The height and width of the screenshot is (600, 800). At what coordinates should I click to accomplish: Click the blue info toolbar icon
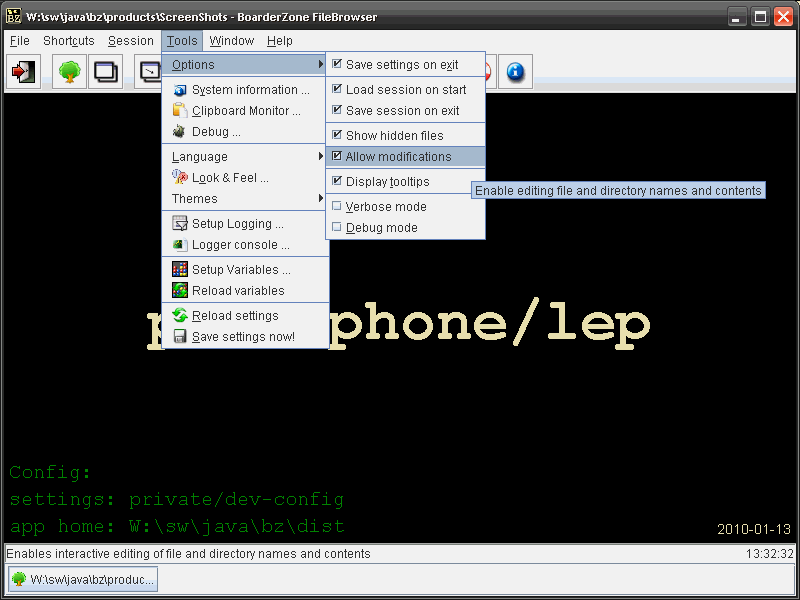(x=515, y=72)
